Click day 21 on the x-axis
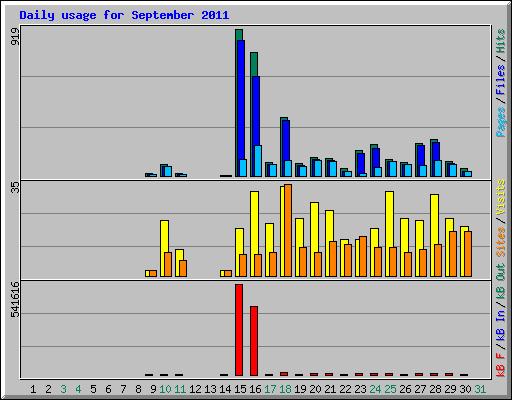The image size is (512, 400). (330, 389)
